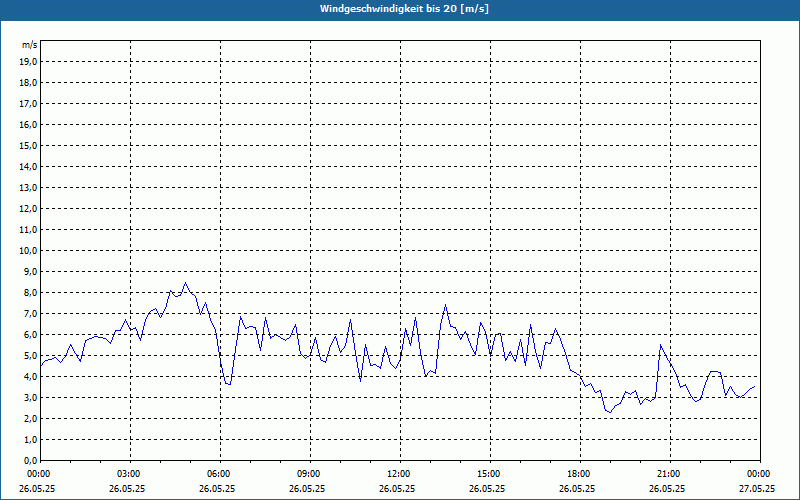The width and height of the screenshot is (800, 500).
Task: Pick the "21:00" x-axis time label
Action: point(669,474)
